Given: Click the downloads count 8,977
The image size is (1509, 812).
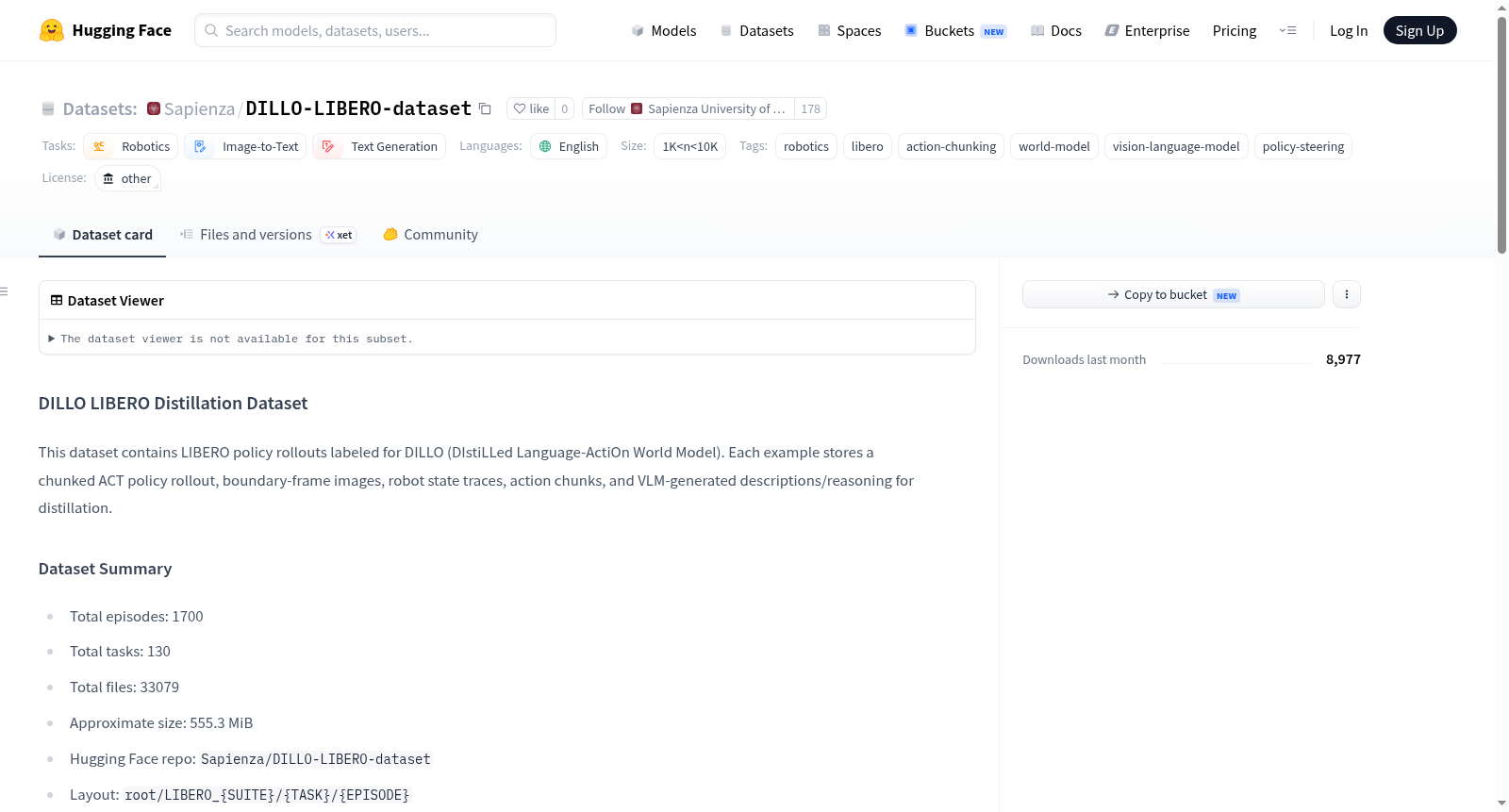Looking at the screenshot, I should point(1343,359).
